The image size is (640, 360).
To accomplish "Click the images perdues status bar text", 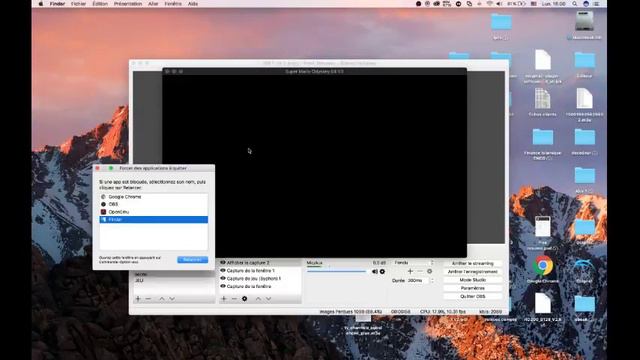I will point(350,311).
